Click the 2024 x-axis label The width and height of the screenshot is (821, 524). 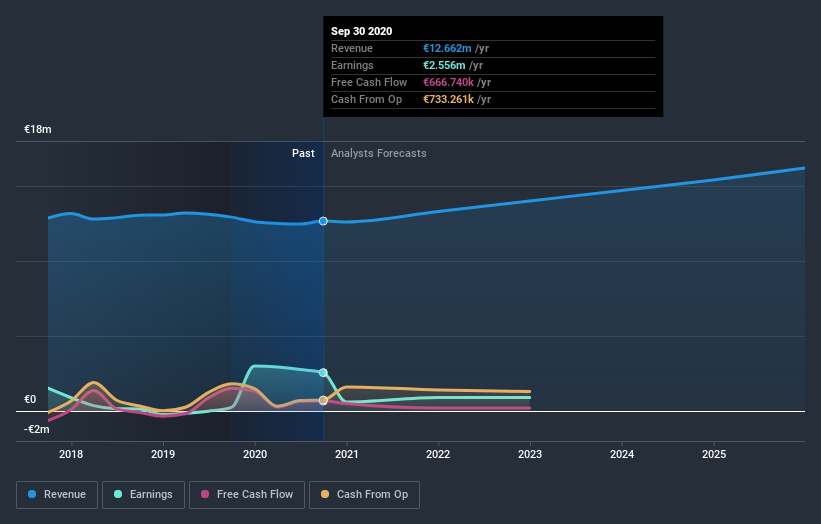click(x=622, y=454)
